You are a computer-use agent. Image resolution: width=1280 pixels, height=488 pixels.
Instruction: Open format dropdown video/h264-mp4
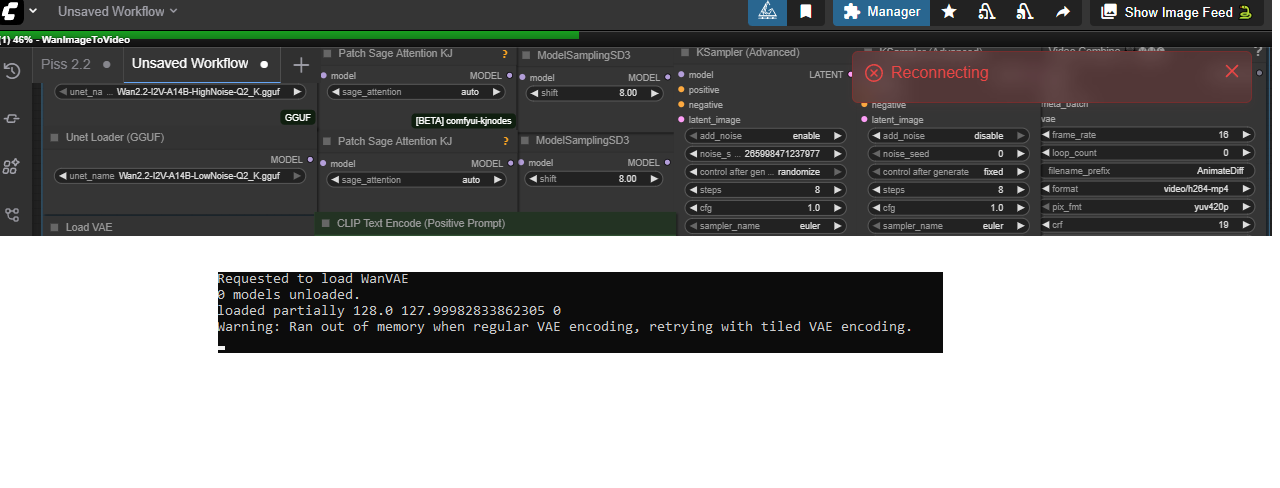[1148, 189]
